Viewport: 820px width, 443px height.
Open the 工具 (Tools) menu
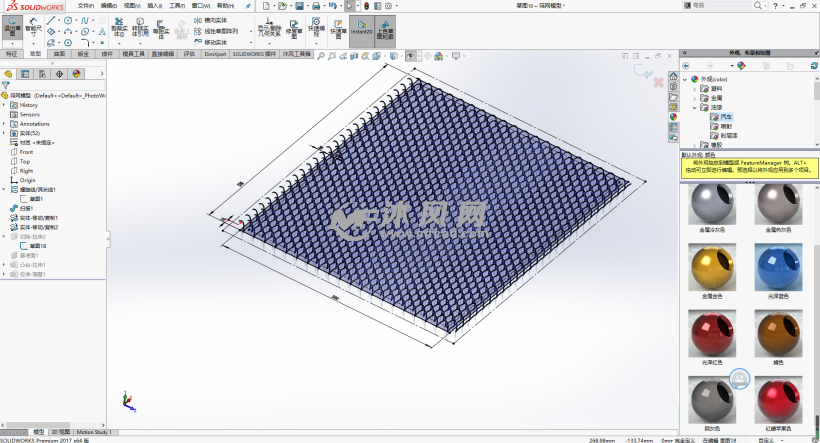click(x=177, y=6)
